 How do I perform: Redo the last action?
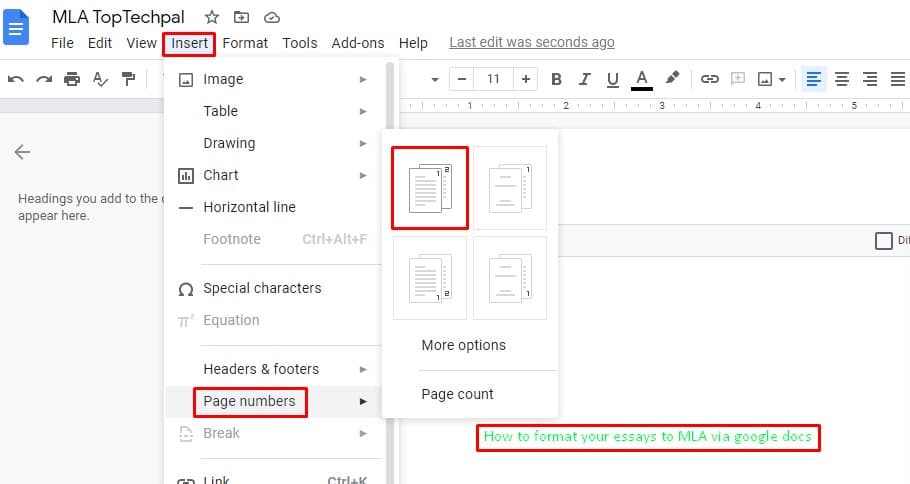point(44,79)
